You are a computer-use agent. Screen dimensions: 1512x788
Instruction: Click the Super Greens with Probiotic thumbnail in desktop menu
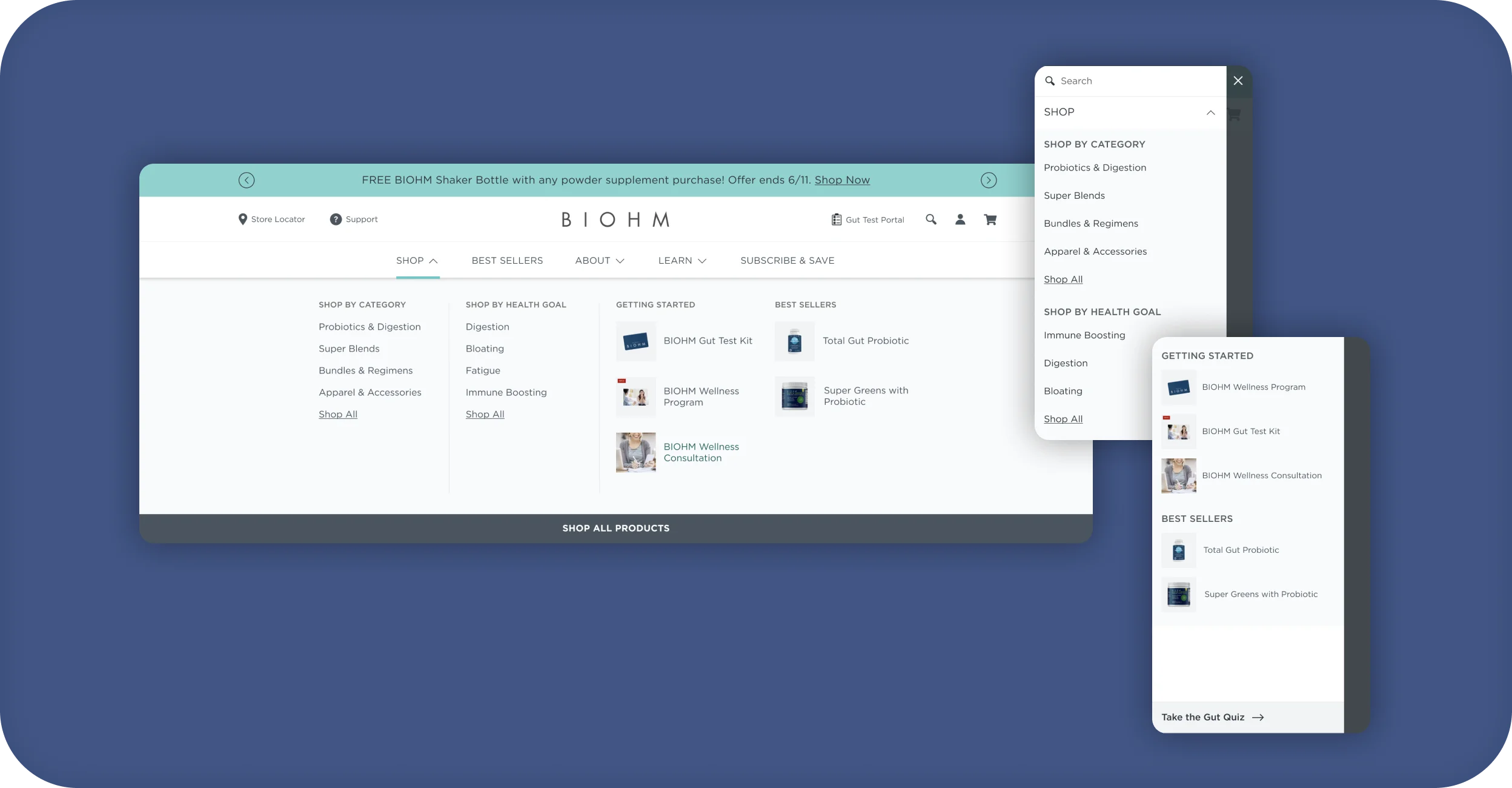794,396
